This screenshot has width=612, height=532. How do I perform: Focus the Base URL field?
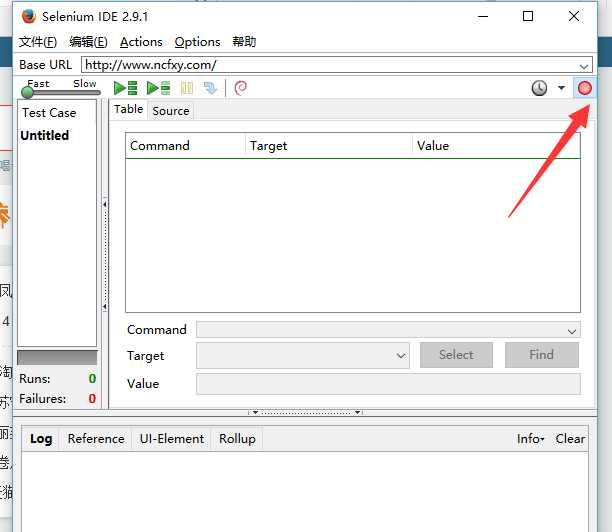pos(336,65)
